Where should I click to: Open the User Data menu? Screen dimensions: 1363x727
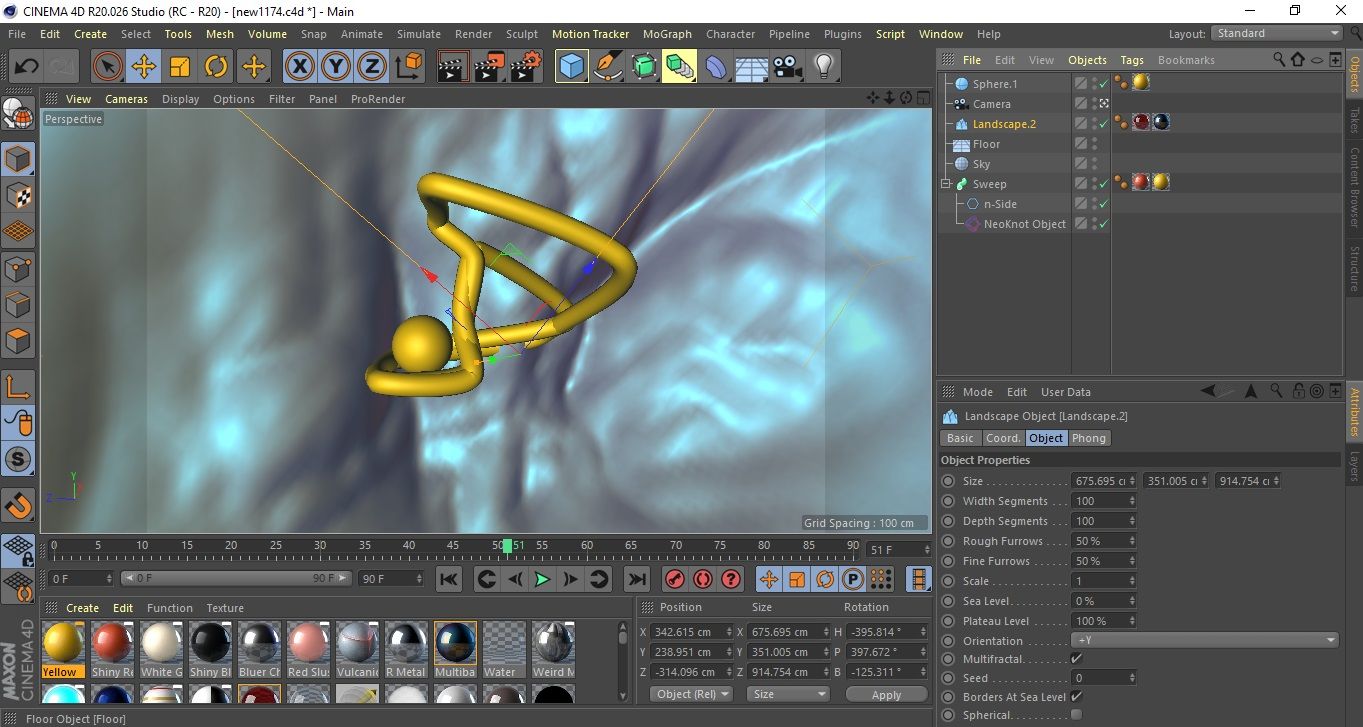[x=1066, y=392]
